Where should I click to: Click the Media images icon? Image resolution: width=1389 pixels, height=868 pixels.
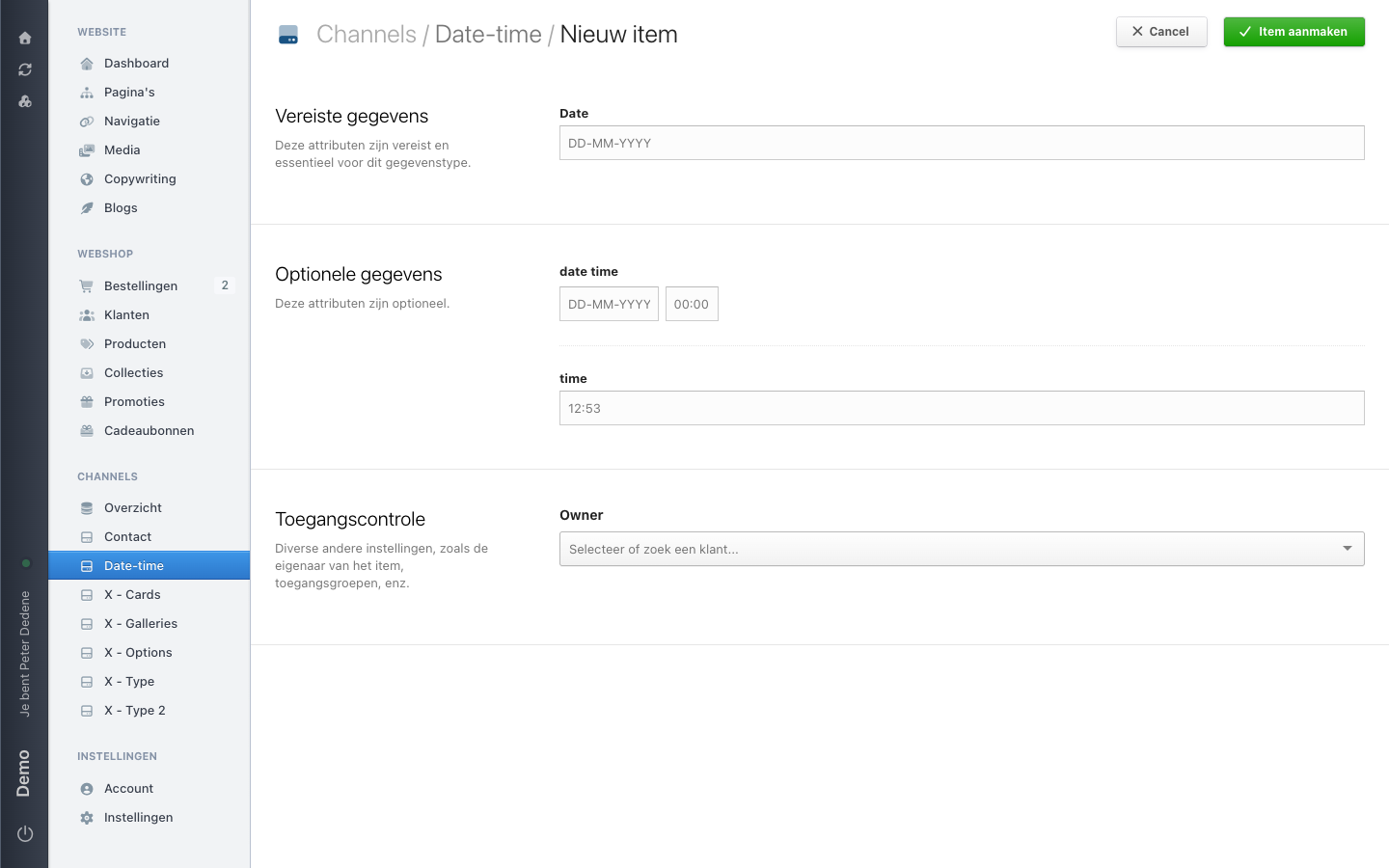[87, 150]
